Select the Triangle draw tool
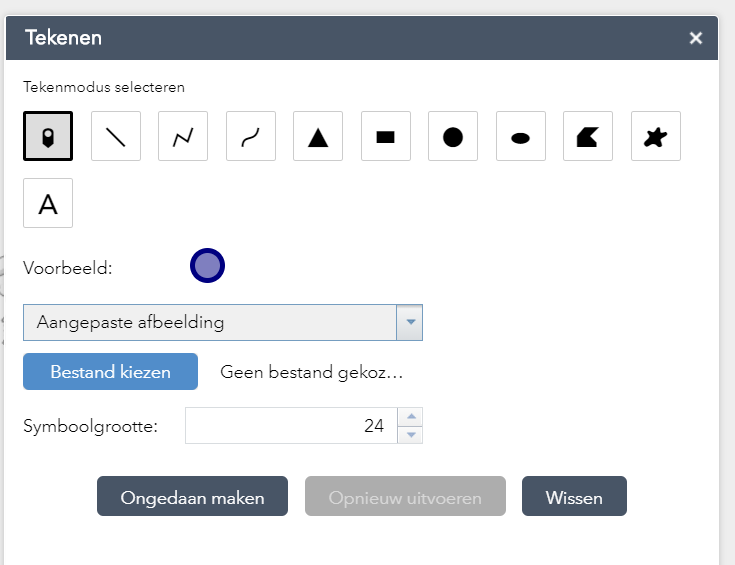This screenshot has width=735, height=565. tap(318, 136)
